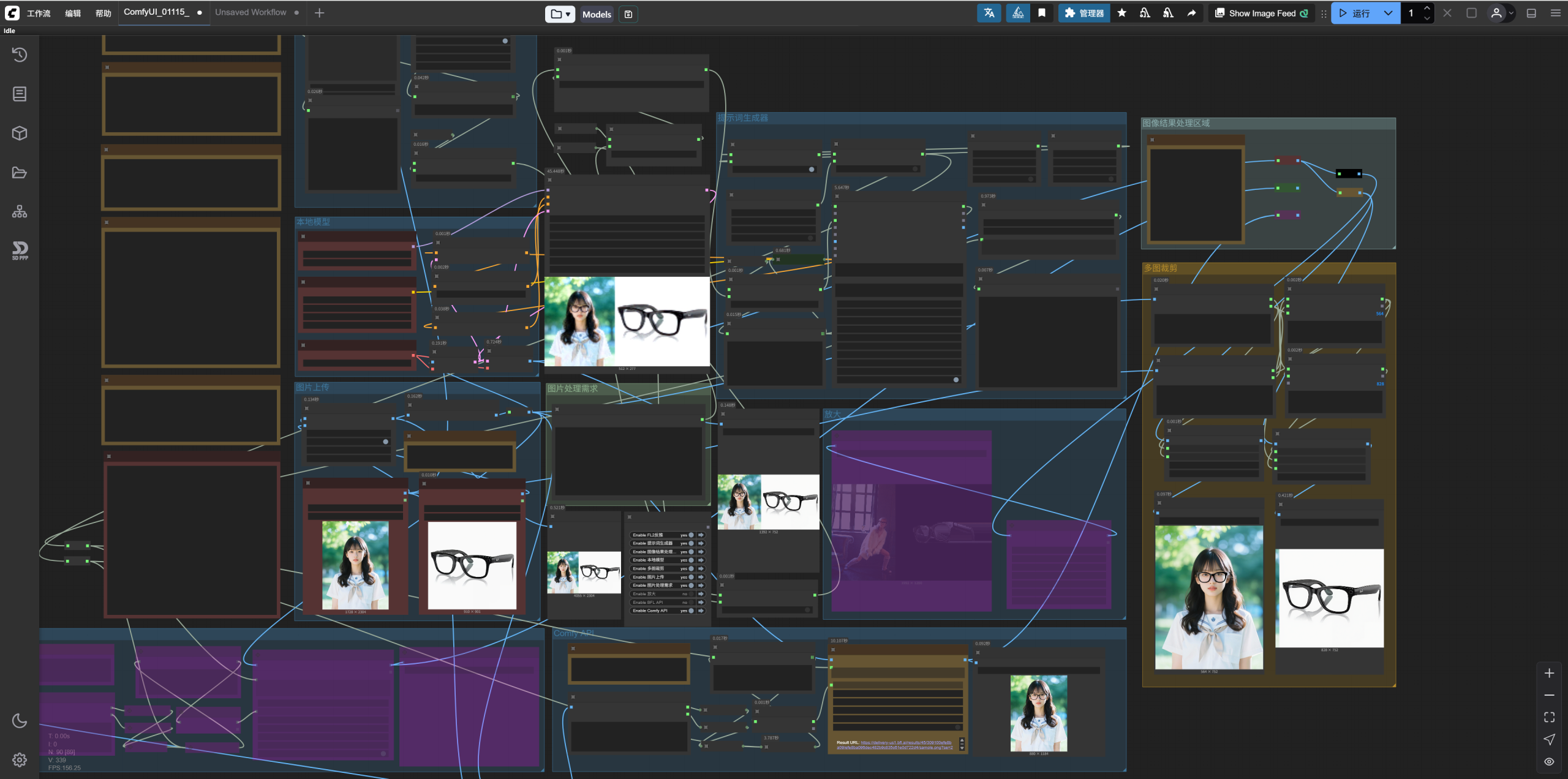Switch to the Unsaved Workflow tab
The height and width of the screenshot is (779, 1568).
[251, 12]
